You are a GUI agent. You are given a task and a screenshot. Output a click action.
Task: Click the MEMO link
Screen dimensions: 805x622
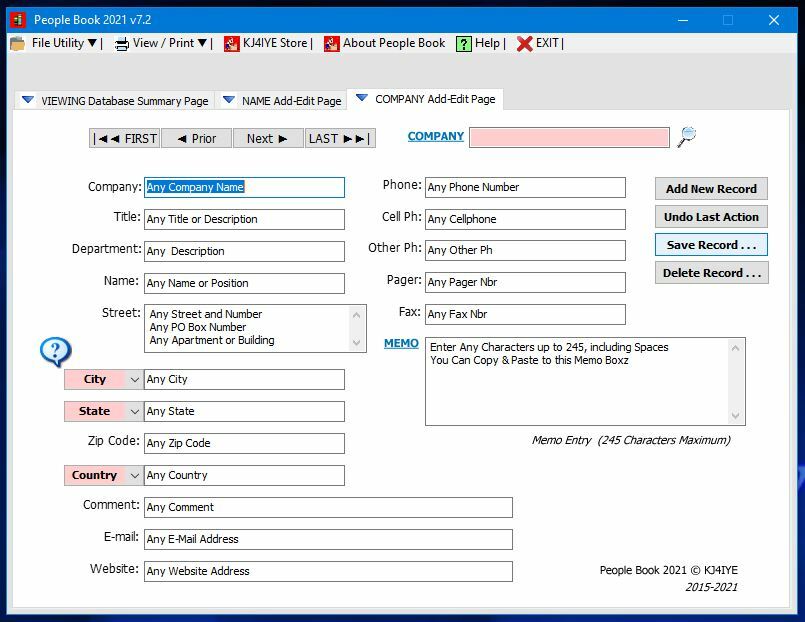click(401, 343)
